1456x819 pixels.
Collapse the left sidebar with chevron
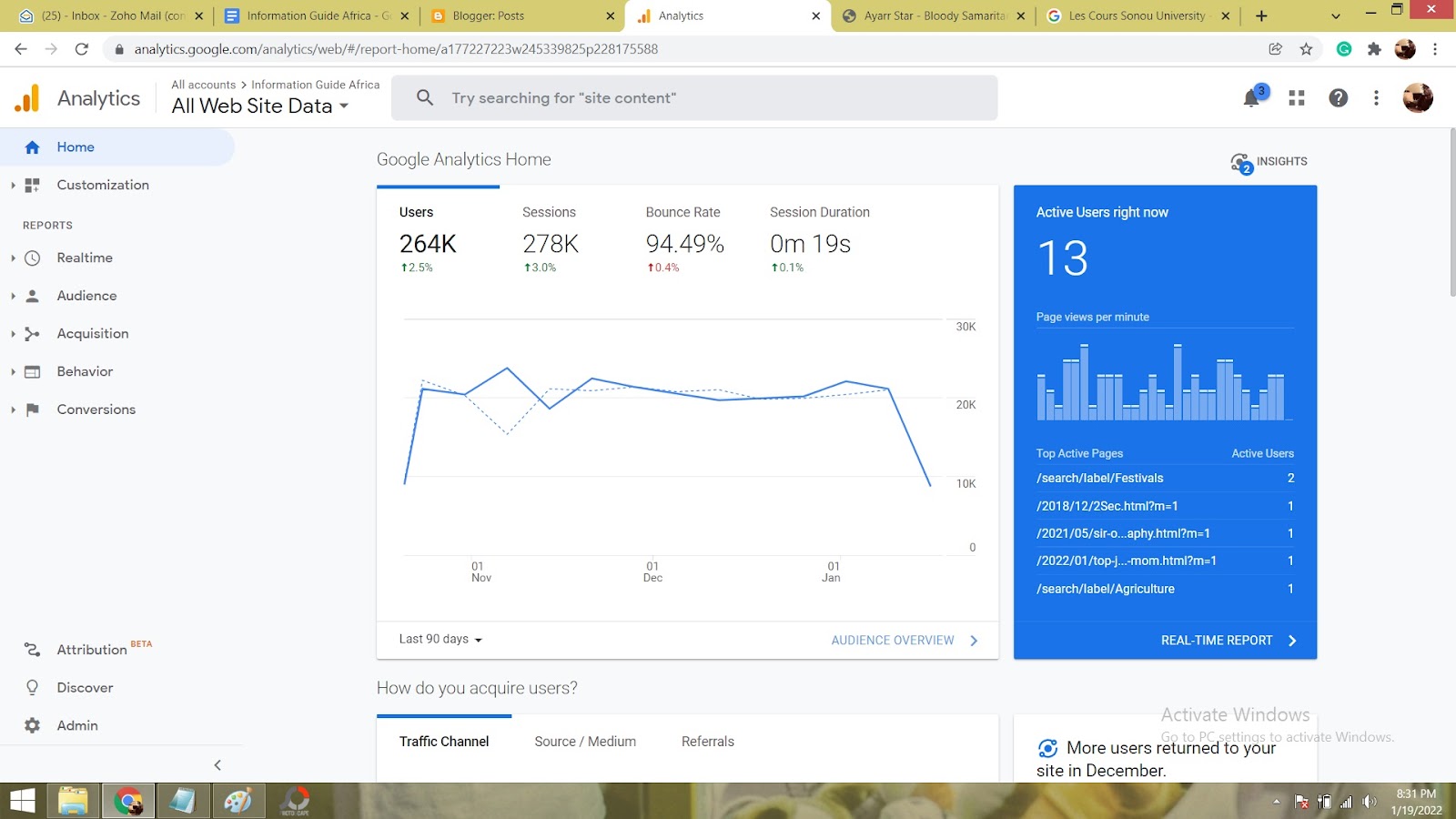pos(217,765)
